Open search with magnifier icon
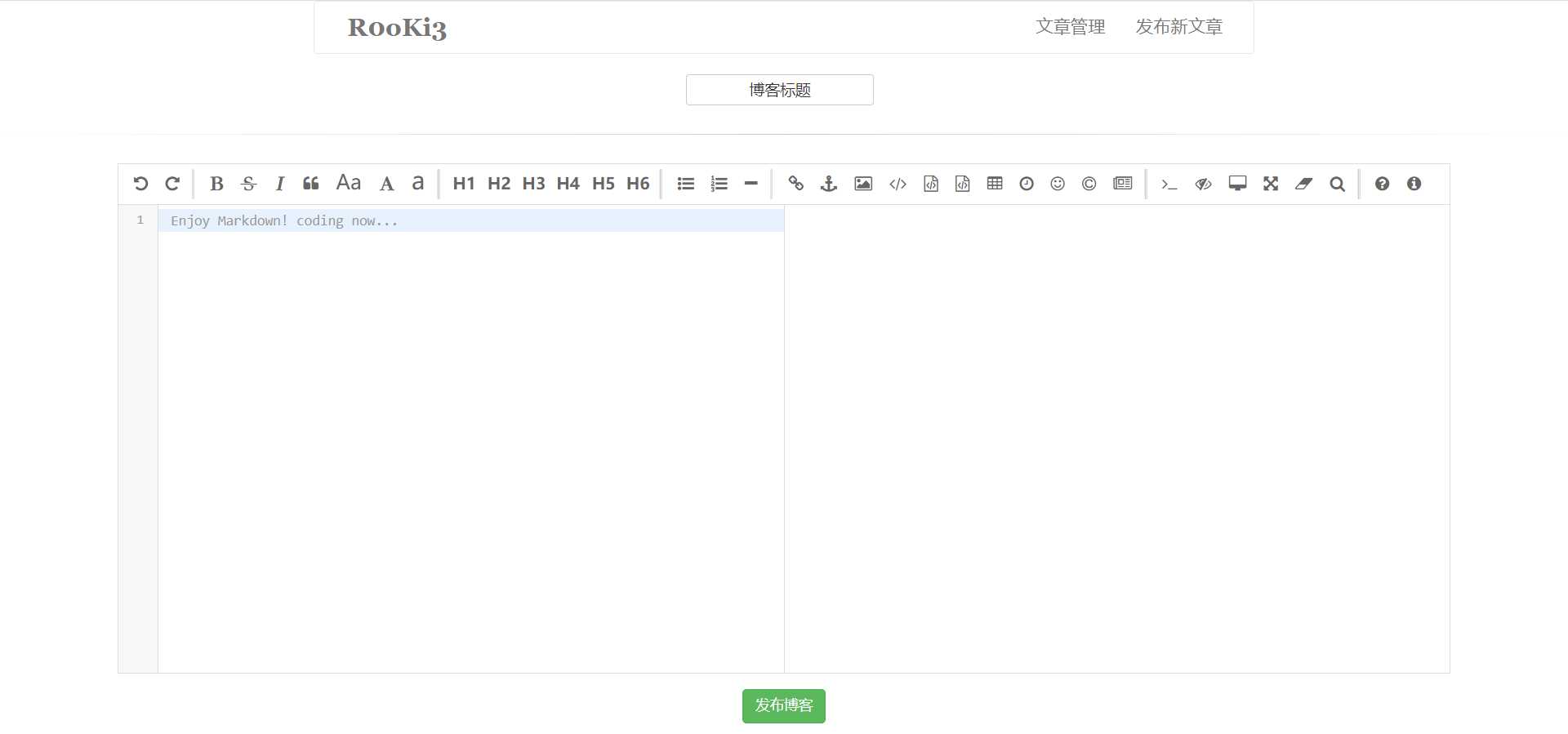Image resolution: width=1568 pixels, height=734 pixels. [1337, 184]
